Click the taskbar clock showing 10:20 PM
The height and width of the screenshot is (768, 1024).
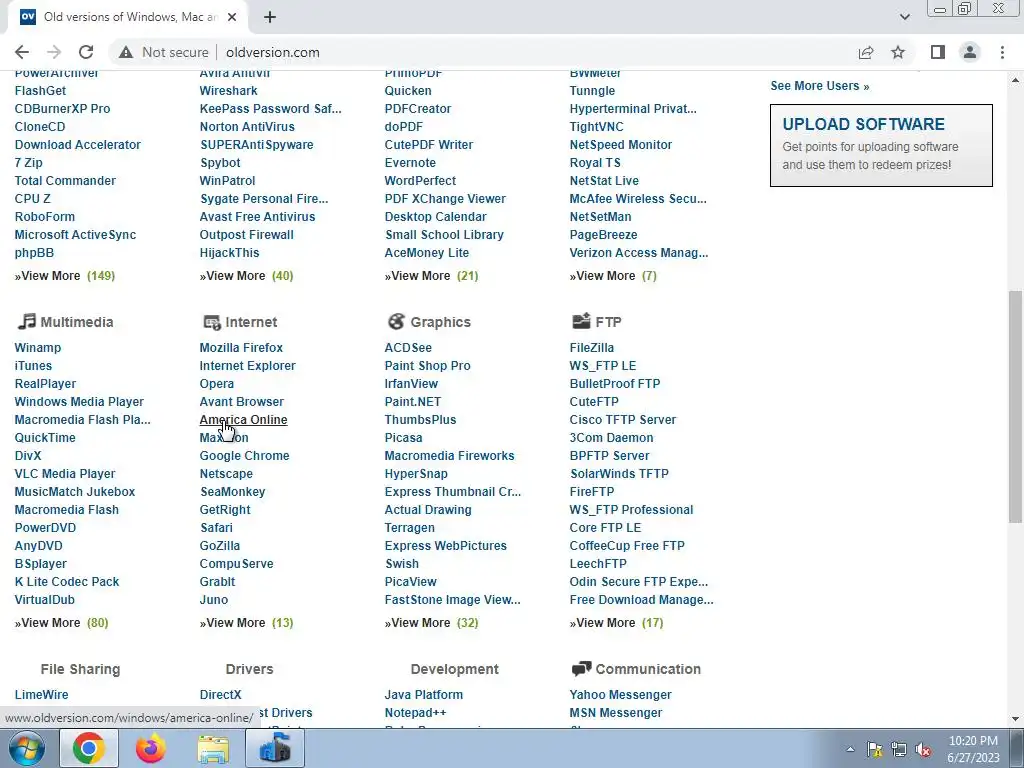tap(973, 749)
